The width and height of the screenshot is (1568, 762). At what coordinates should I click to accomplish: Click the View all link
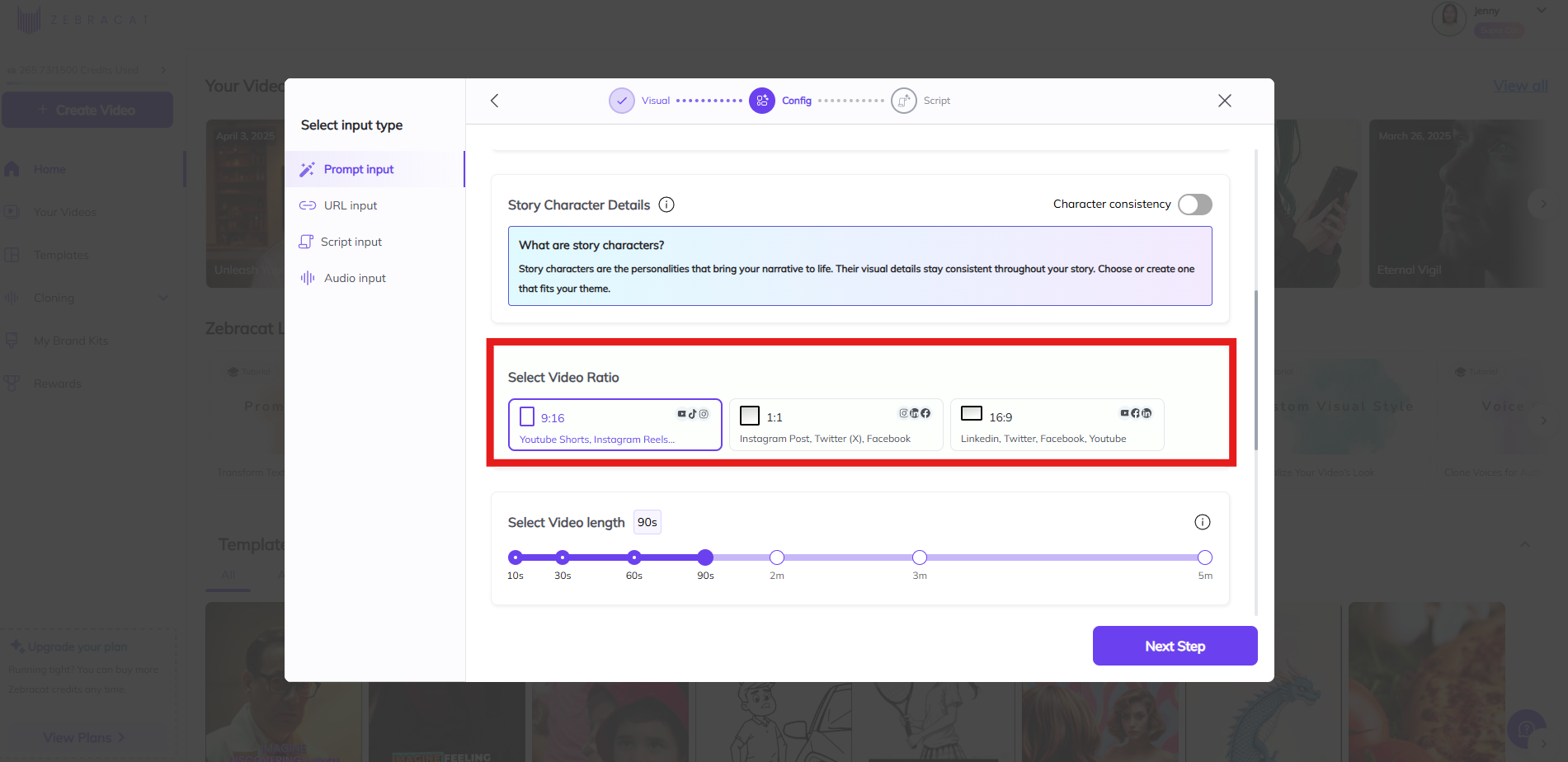(1520, 86)
